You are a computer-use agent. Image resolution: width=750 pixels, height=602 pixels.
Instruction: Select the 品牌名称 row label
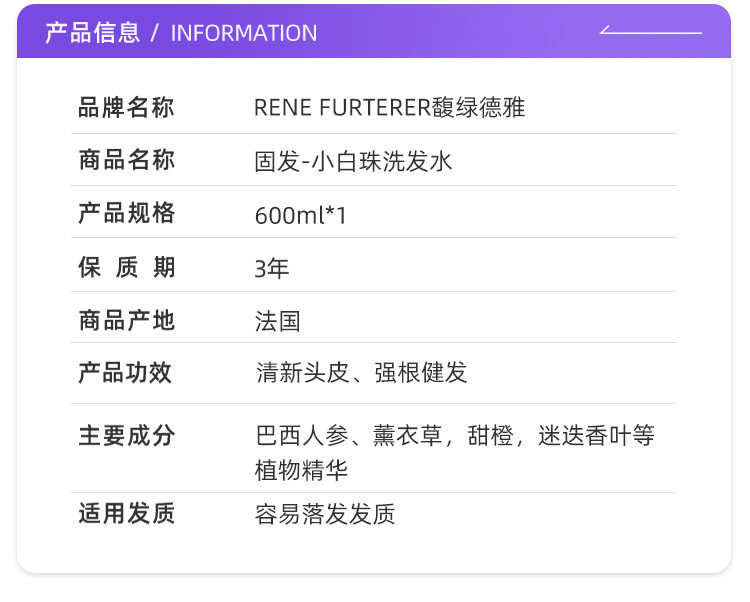point(126,107)
